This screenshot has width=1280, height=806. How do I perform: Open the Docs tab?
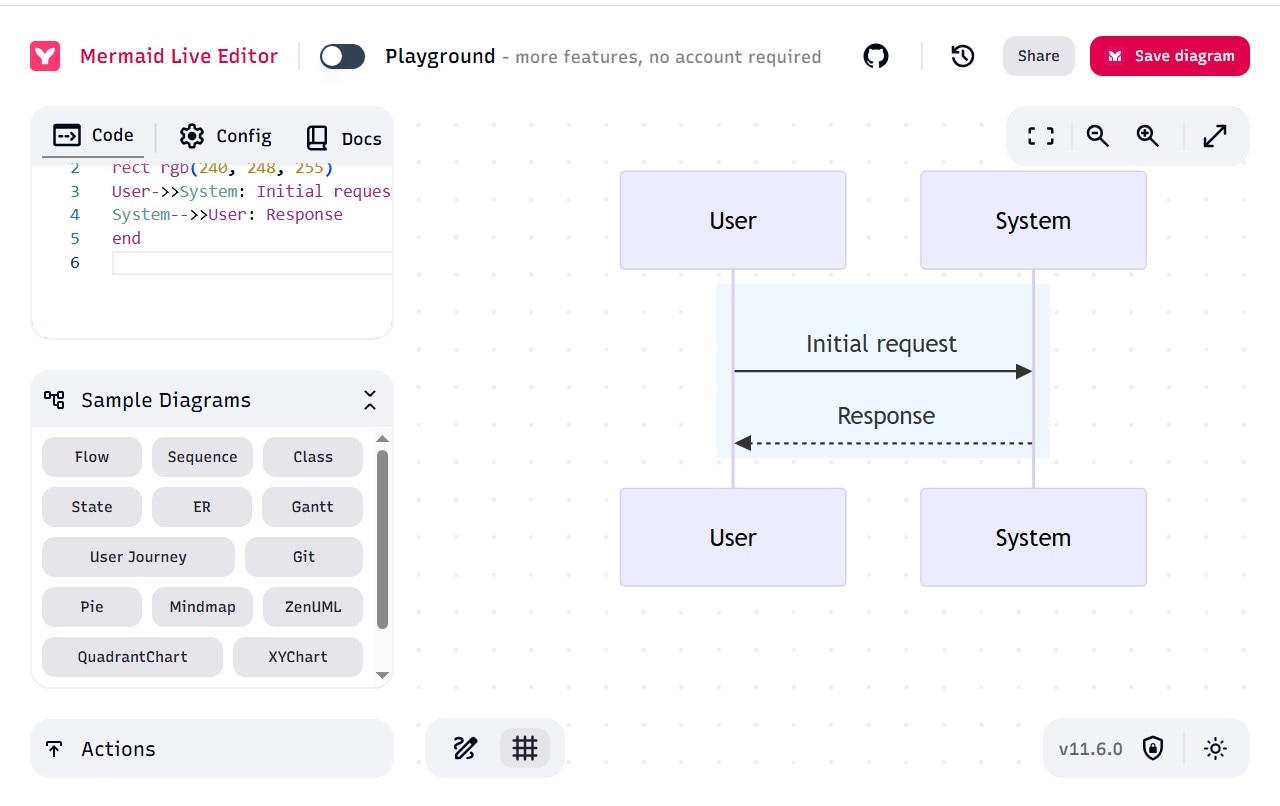tap(344, 137)
